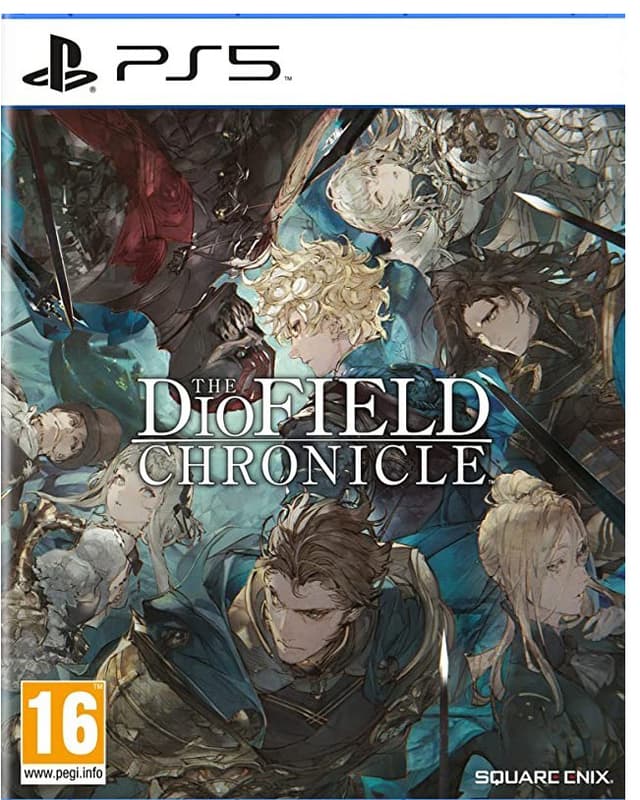The width and height of the screenshot is (640, 800).
Task: Click the PlayStation symbol logo
Action: click(x=59, y=63)
